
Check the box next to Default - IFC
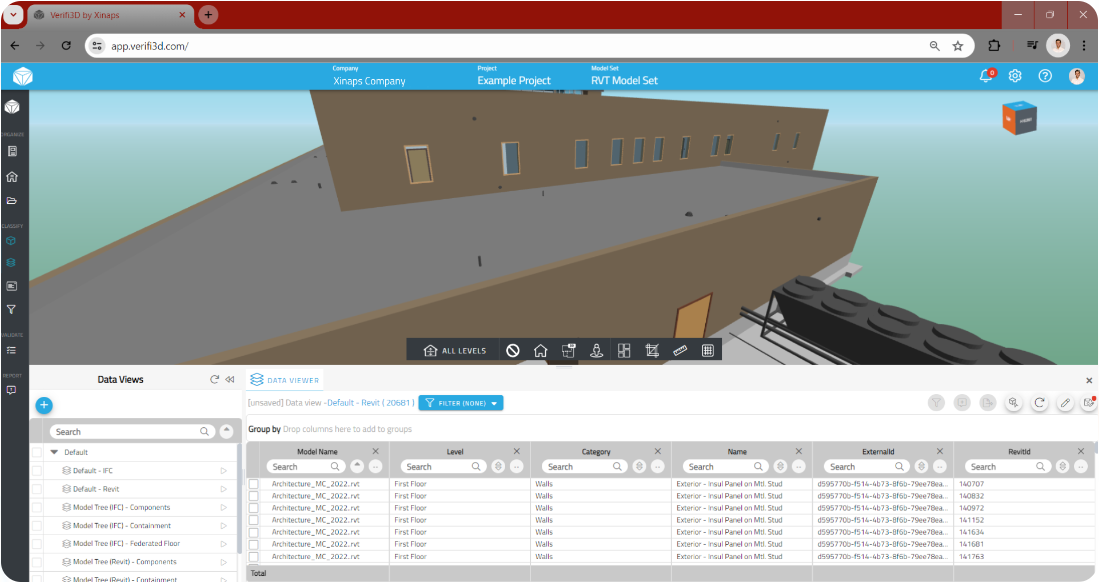coord(37,471)
